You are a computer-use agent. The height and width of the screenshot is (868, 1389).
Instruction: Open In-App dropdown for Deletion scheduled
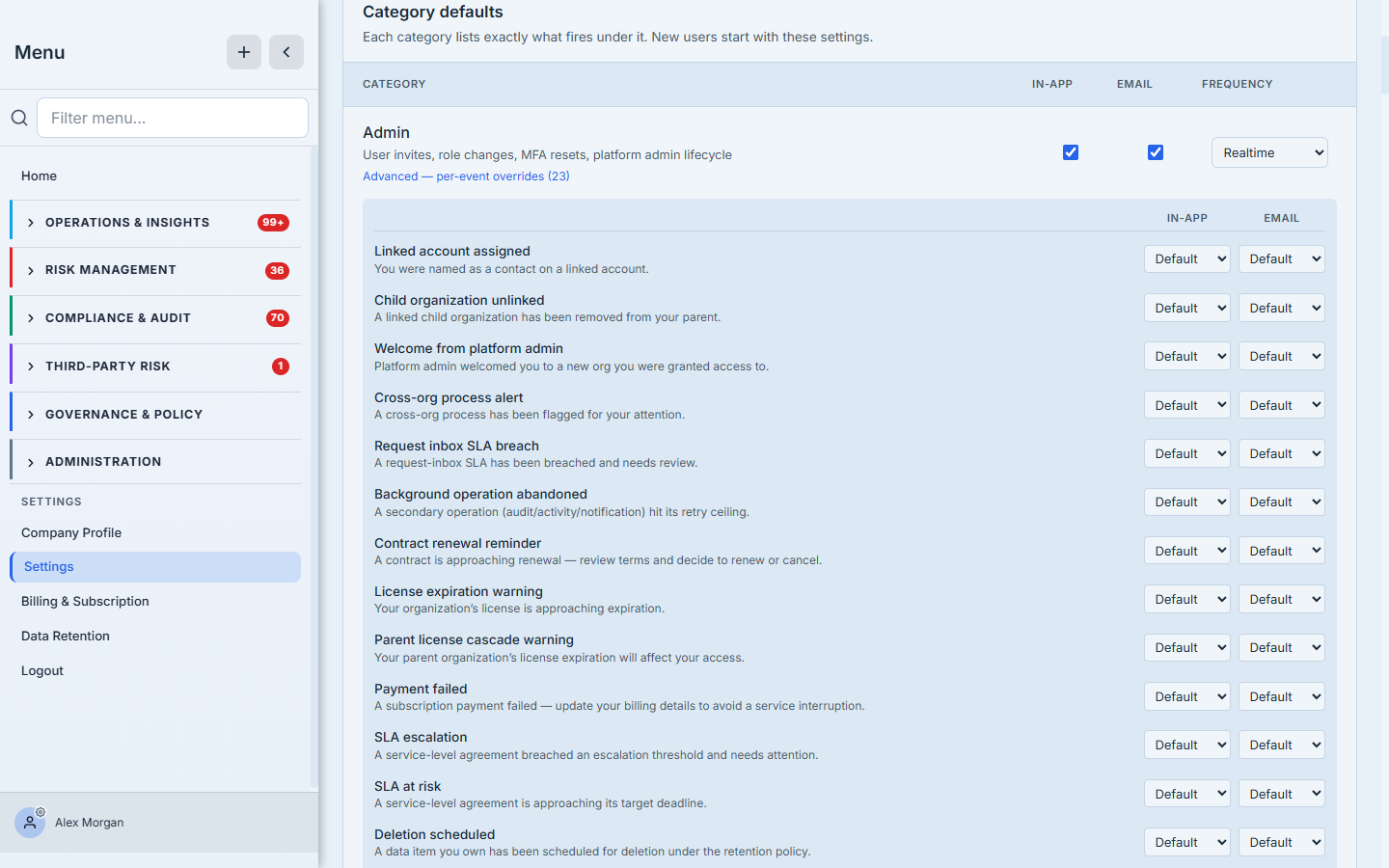click(x=1187, y=842)
